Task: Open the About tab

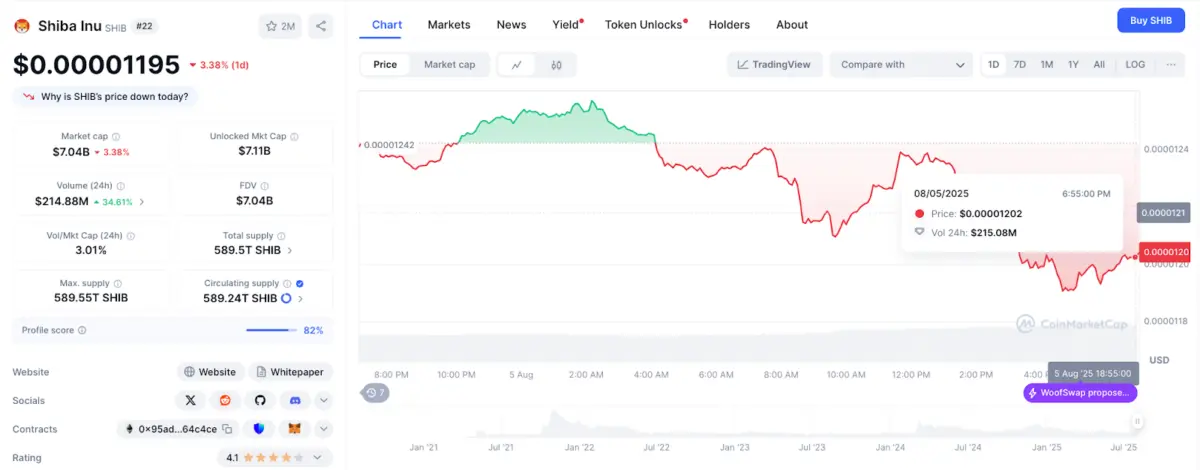Action: [792, 24]
